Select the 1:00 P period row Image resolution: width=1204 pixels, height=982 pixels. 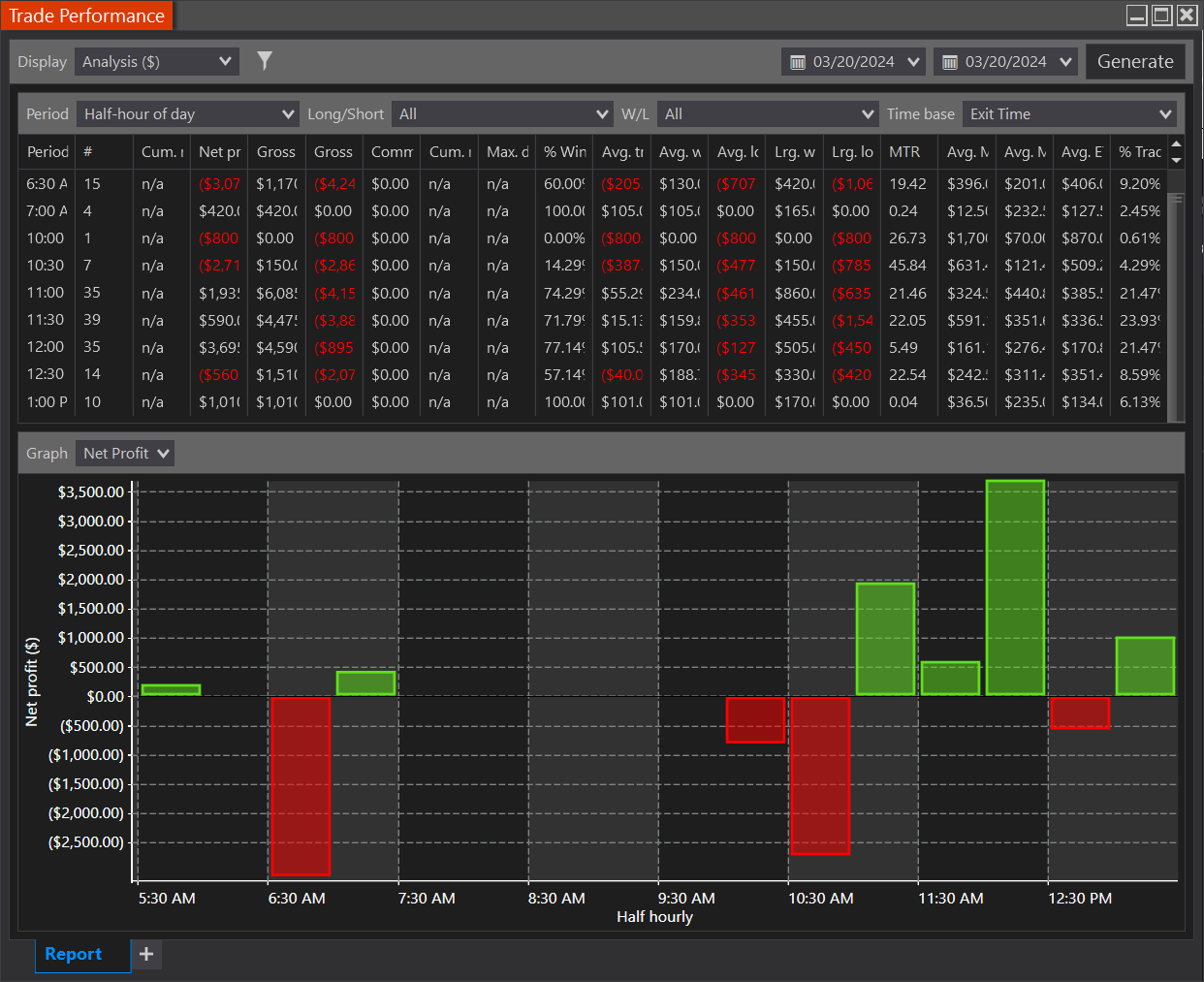coord(593,401)
